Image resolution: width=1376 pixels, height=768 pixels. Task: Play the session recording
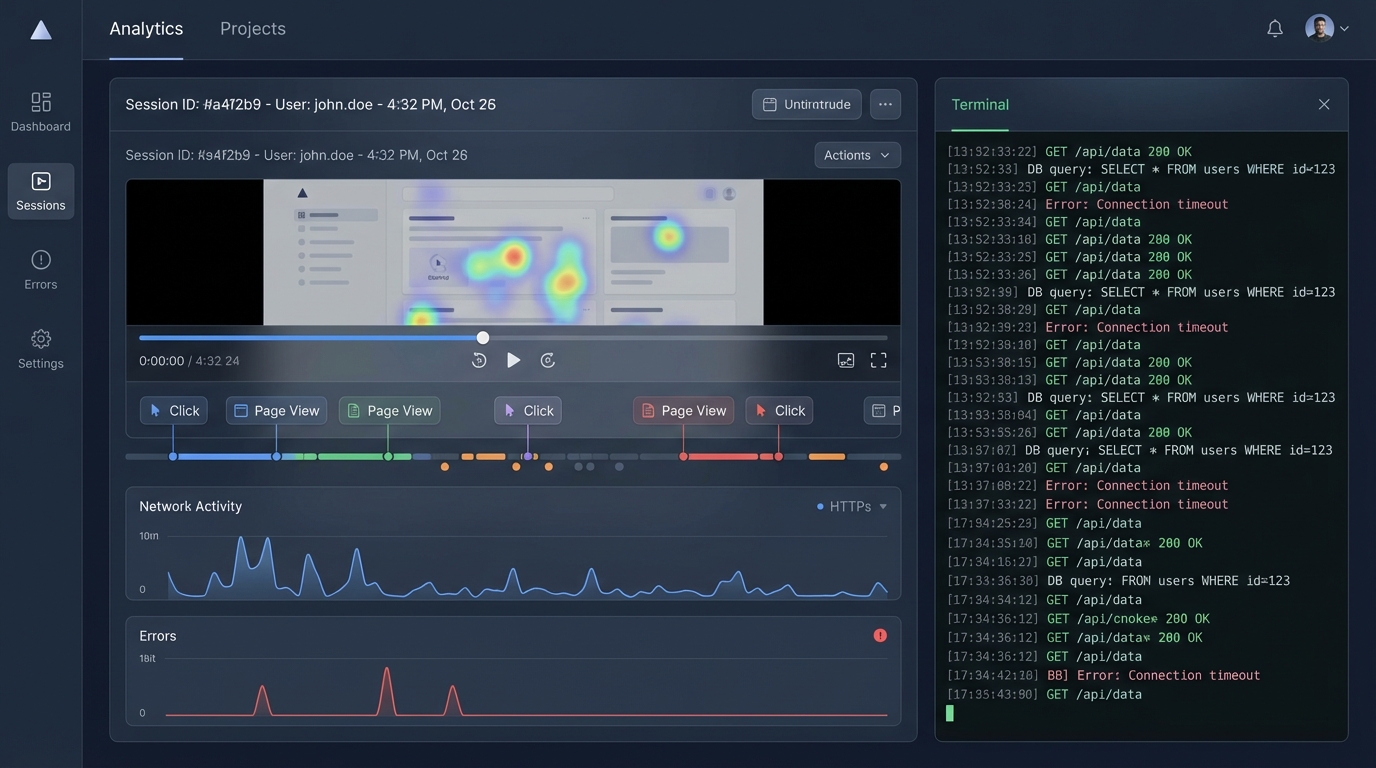click(513, 359)
